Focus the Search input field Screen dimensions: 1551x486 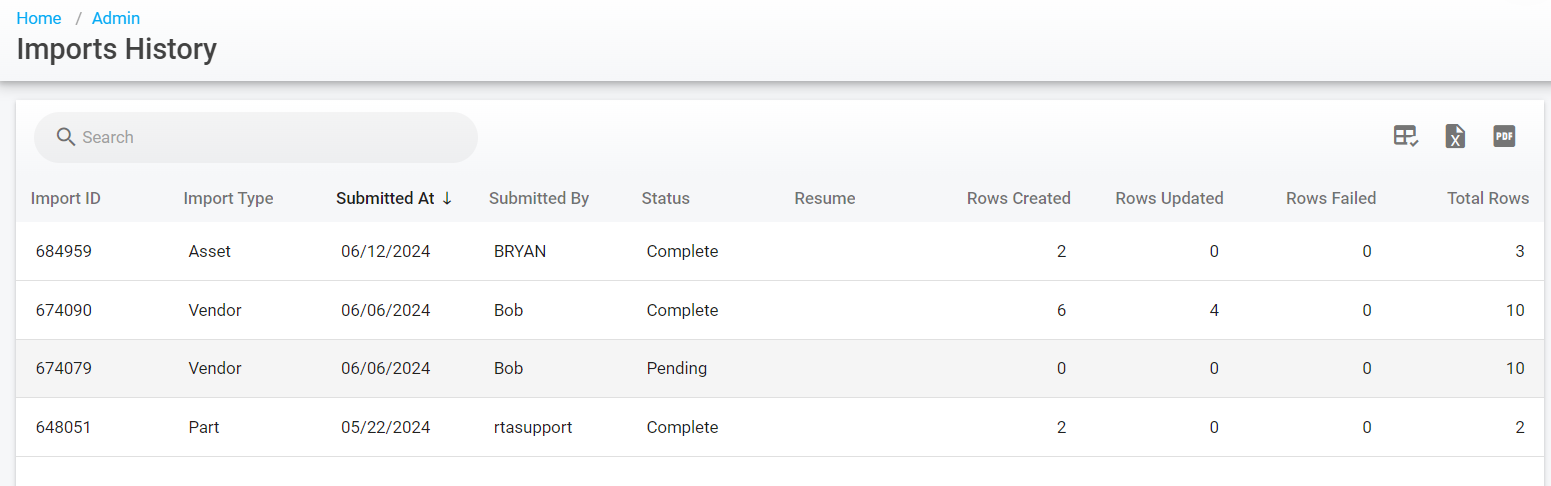click(x=270, y=137)
